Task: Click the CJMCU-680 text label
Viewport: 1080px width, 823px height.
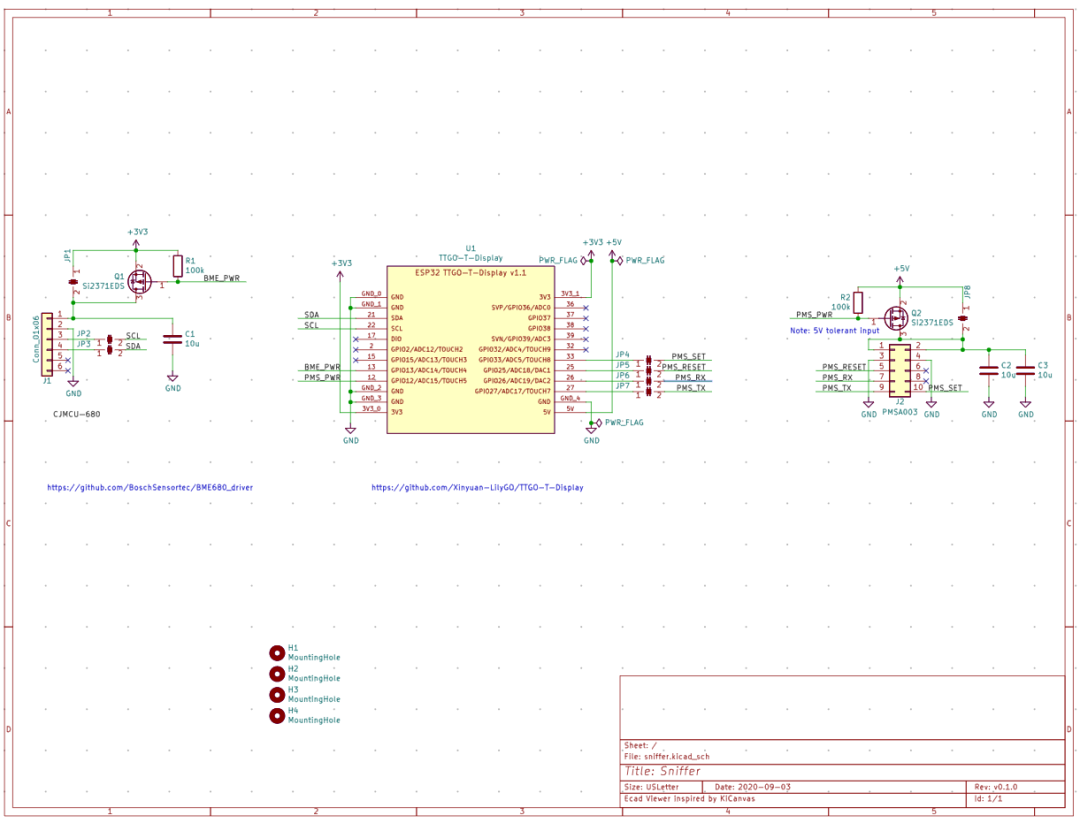Action: (x=76, y=415)
